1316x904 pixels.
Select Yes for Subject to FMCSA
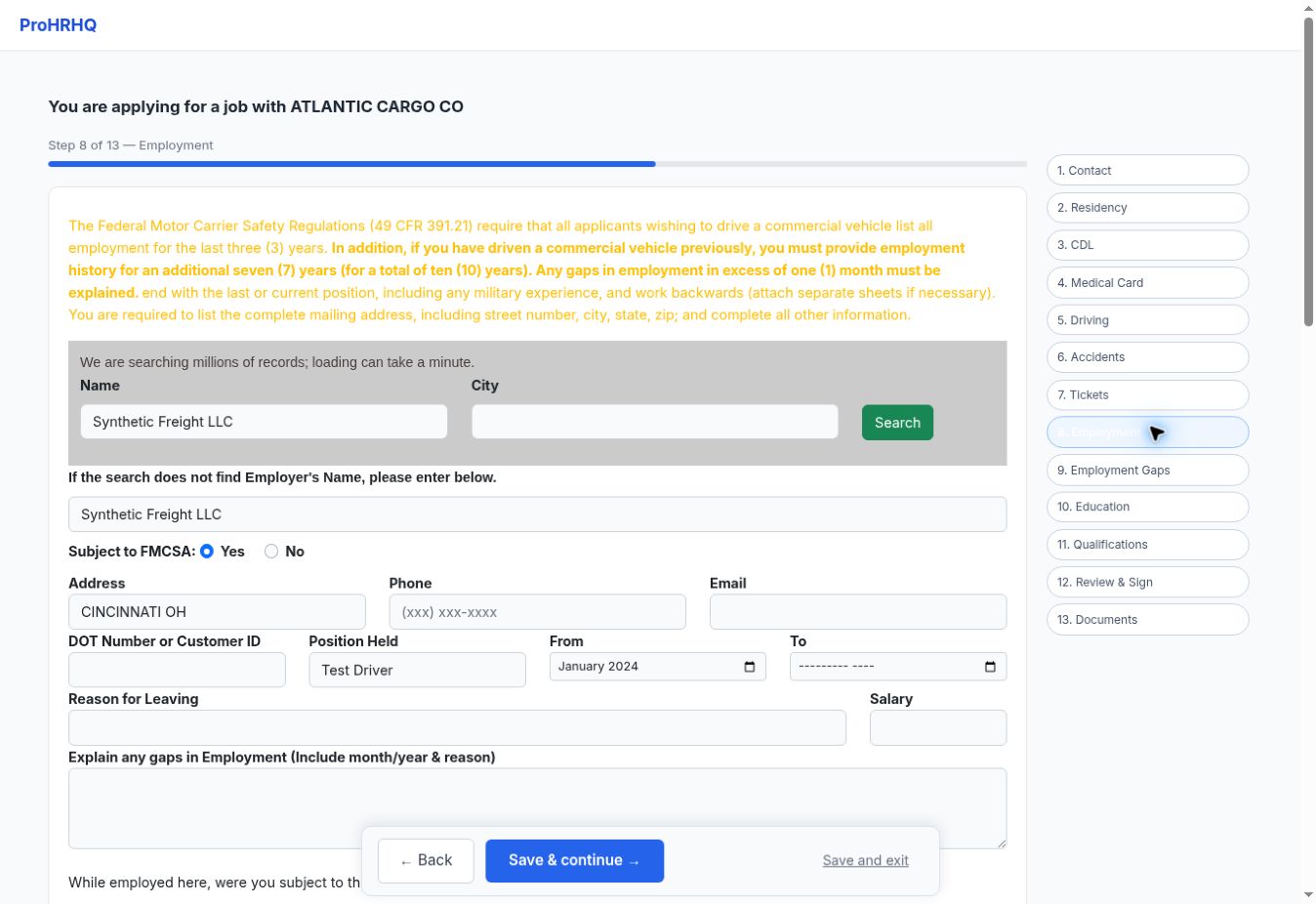point(207,552)
